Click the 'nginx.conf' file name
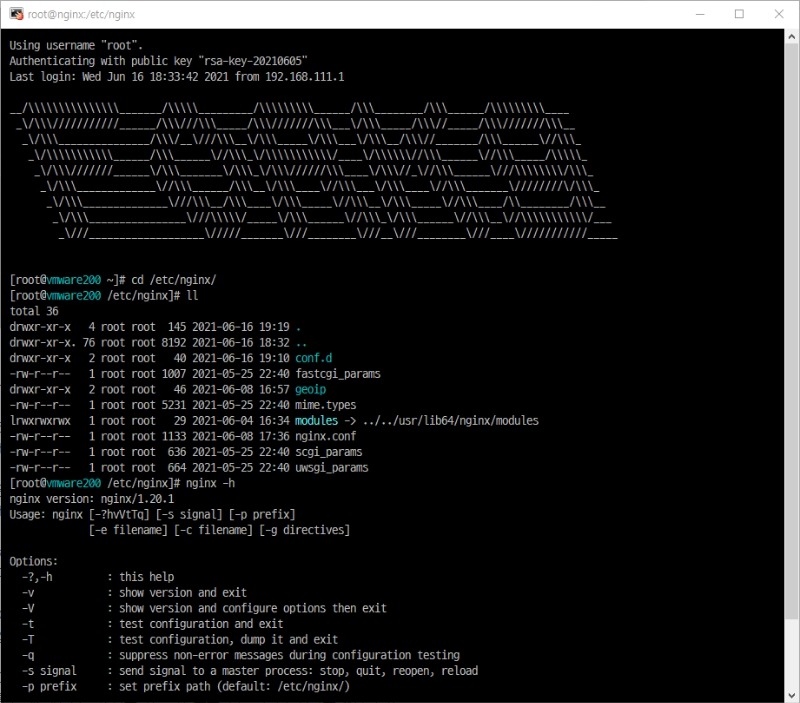Image resolution: width=800 pixels, height=703 pixels. [x=326, y=437]
